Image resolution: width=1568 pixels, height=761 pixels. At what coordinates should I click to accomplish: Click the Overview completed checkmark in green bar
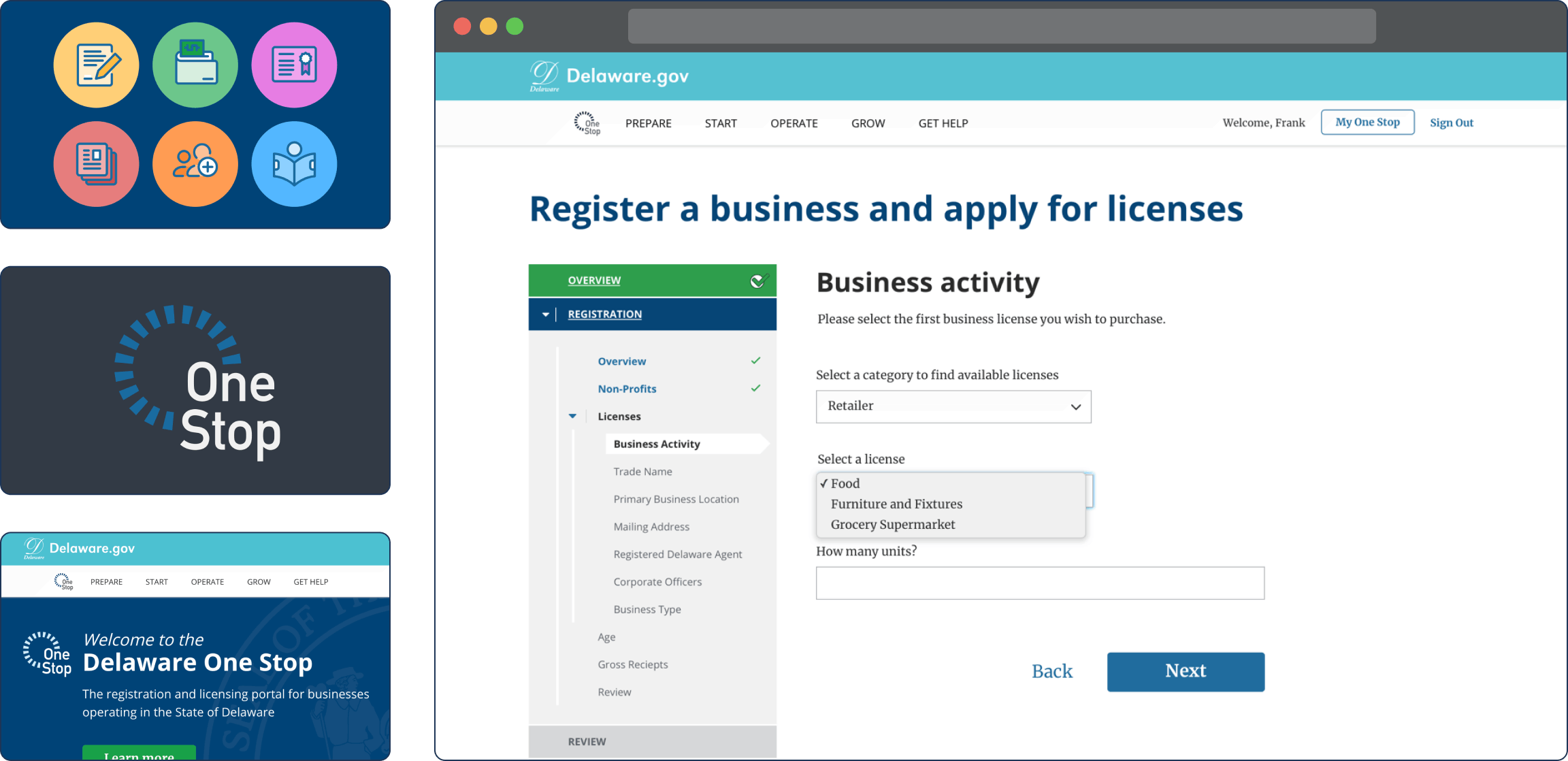pos(759,280)
